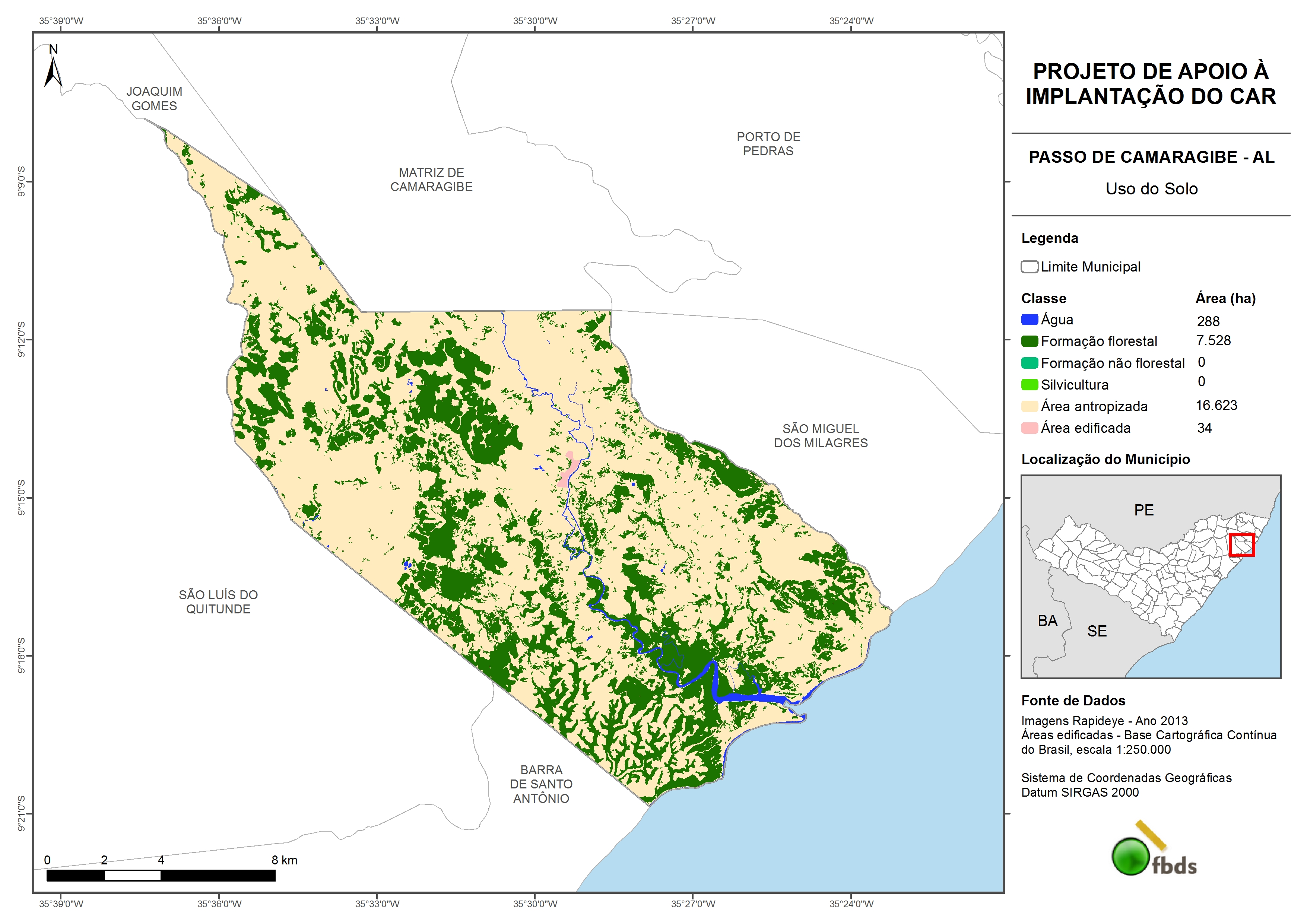
Task: Click the Silvicultura light green swatch
Action: point(1029,385)
